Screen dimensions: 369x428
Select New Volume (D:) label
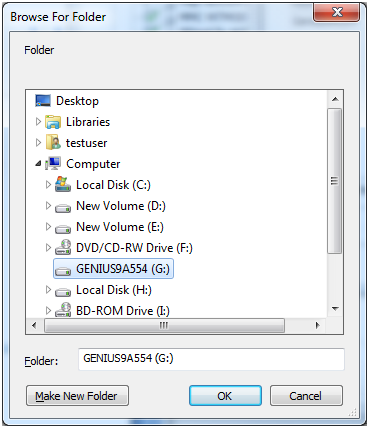click(121, 206)
